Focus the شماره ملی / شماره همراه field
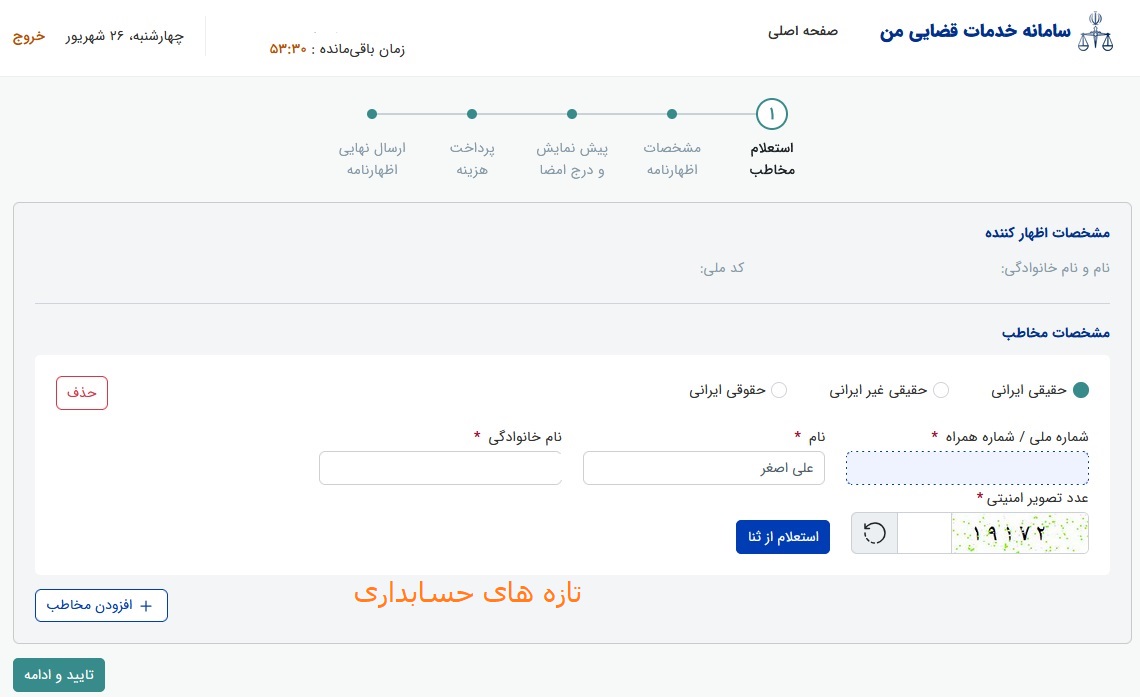Image resolution: width=1140 pixels, height=697 pixels. 967,468
